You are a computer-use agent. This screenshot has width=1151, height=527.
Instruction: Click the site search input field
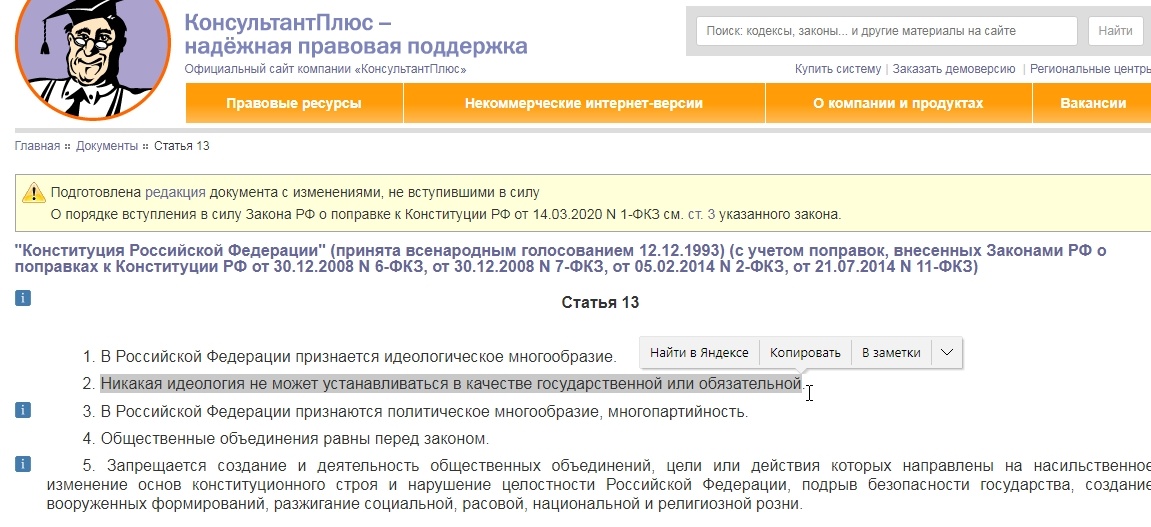point(886,31)
